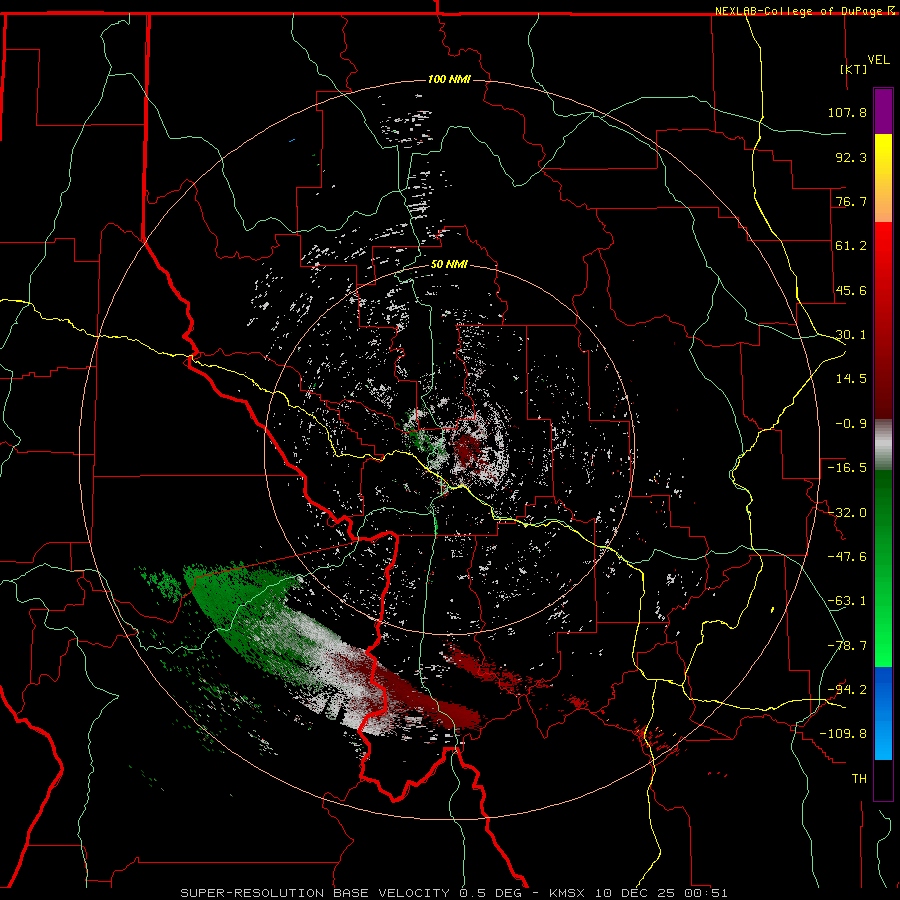
Task: Click the -109.8 legend value
Action: point(843,734)
